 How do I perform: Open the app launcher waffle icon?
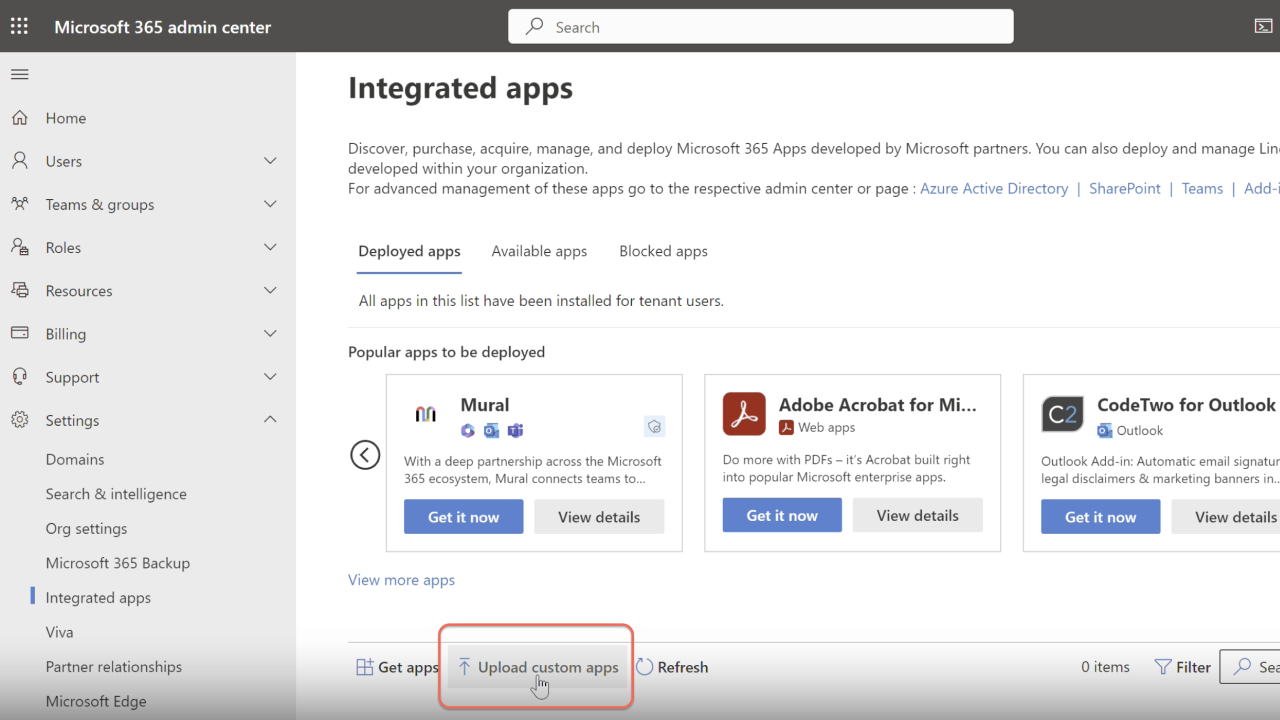click(19, 27)
